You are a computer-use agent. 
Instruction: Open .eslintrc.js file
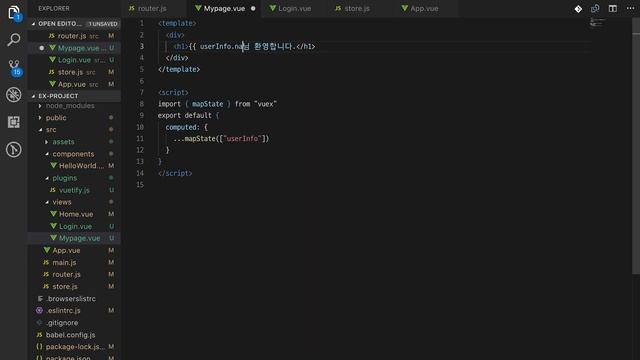[74, 311]
